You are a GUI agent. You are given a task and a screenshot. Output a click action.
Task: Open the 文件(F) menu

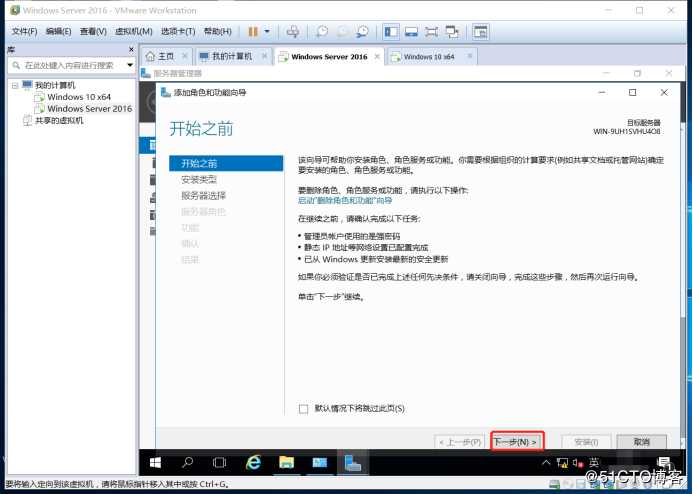24,31
